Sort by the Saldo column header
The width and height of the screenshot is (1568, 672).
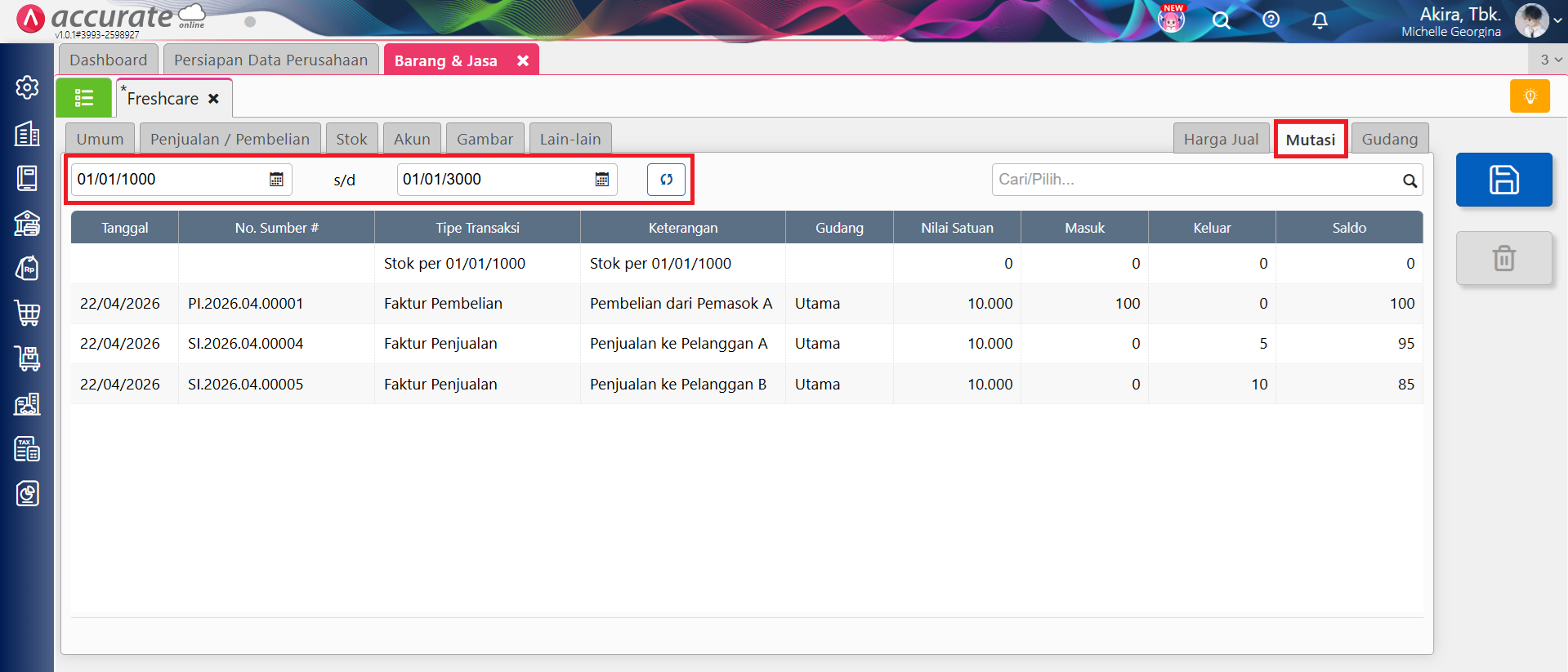click(x=1348, y=228)
